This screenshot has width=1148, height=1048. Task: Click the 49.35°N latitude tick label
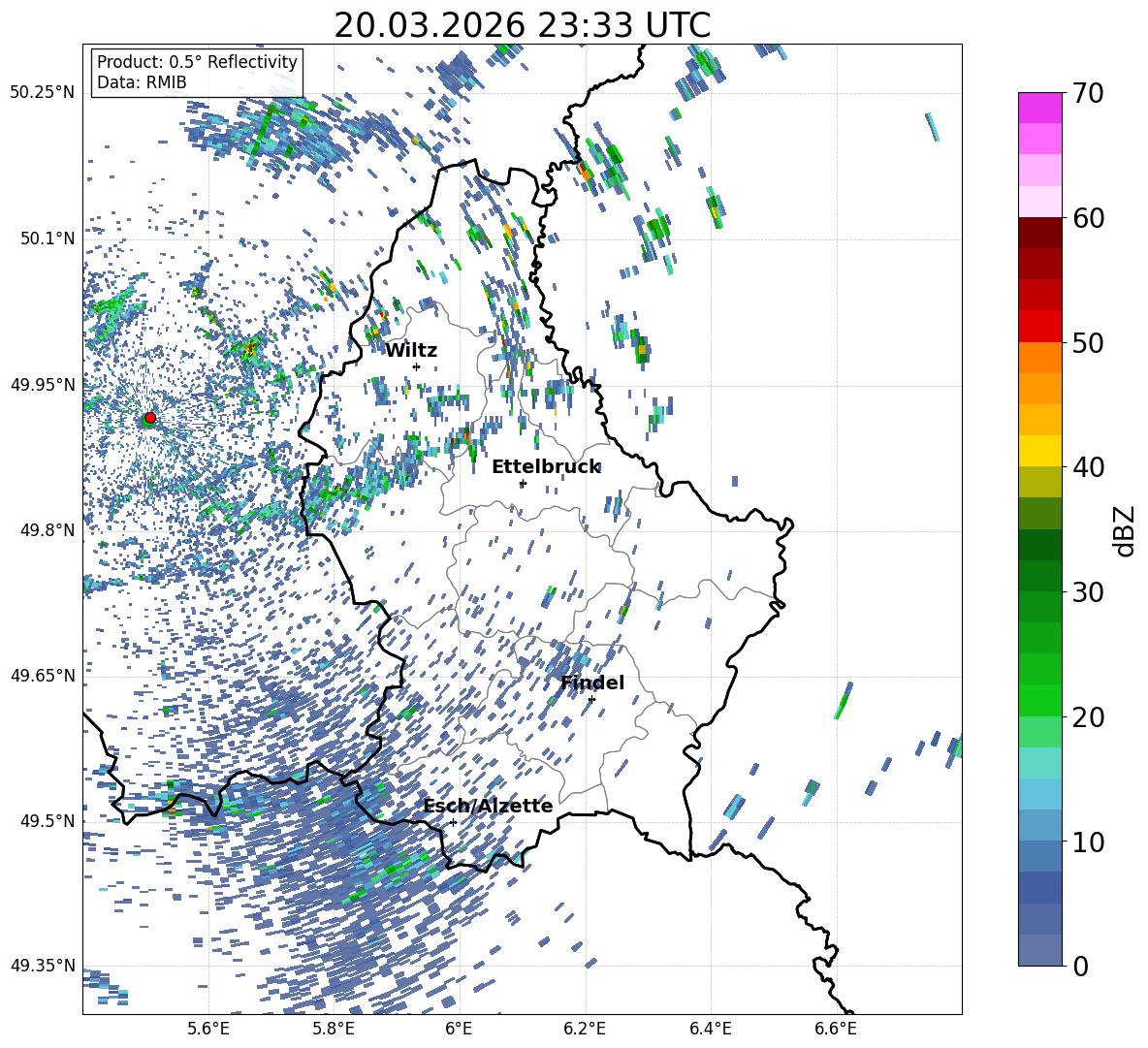tap(42, 966)
